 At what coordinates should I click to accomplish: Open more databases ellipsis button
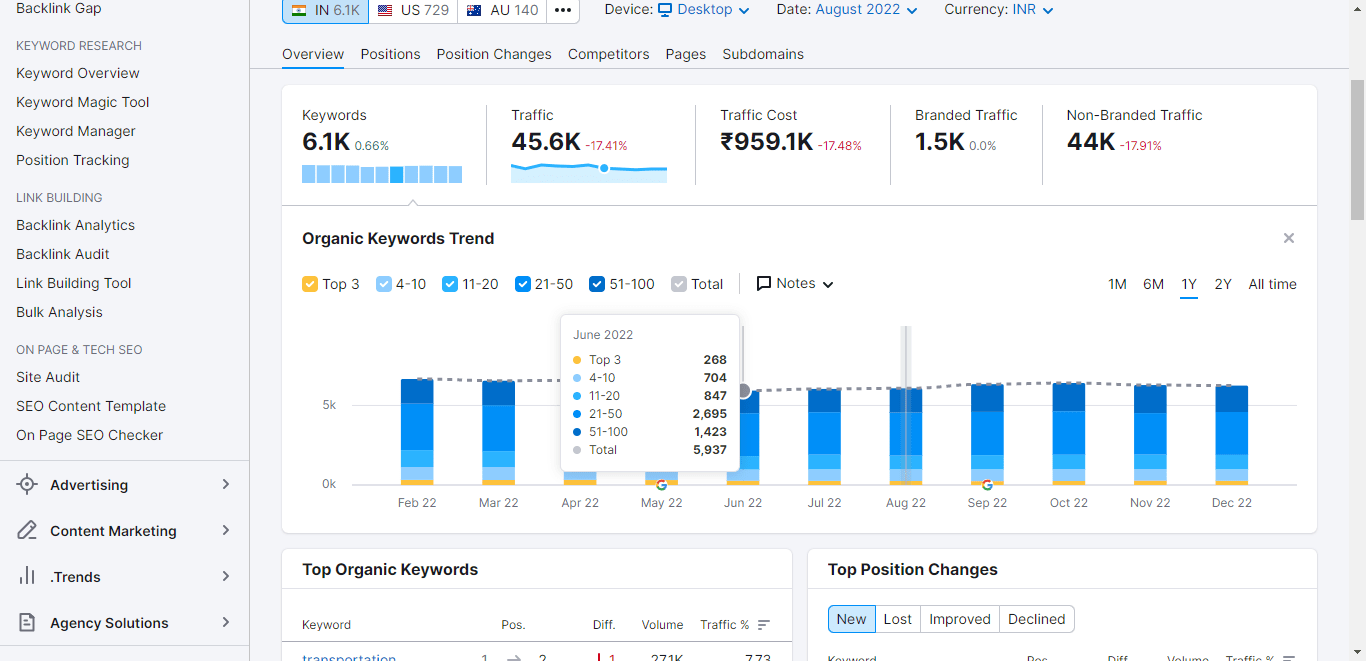[563, 10]
